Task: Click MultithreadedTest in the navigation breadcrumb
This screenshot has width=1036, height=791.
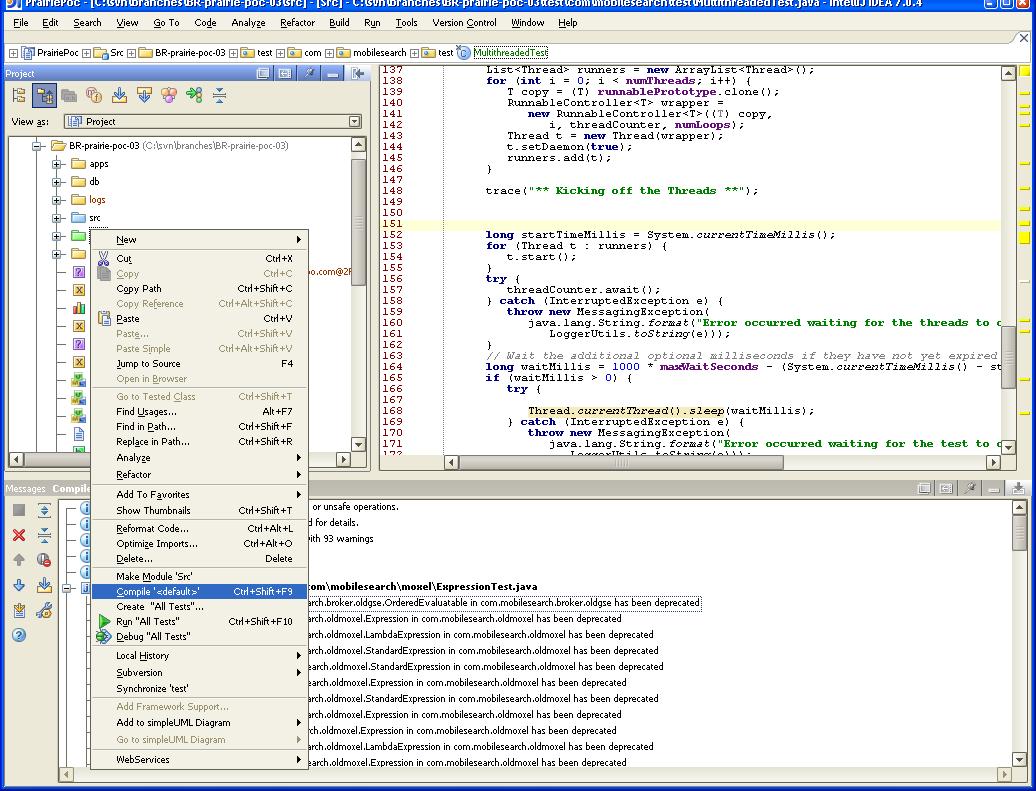Action: (x=510, y=52)
